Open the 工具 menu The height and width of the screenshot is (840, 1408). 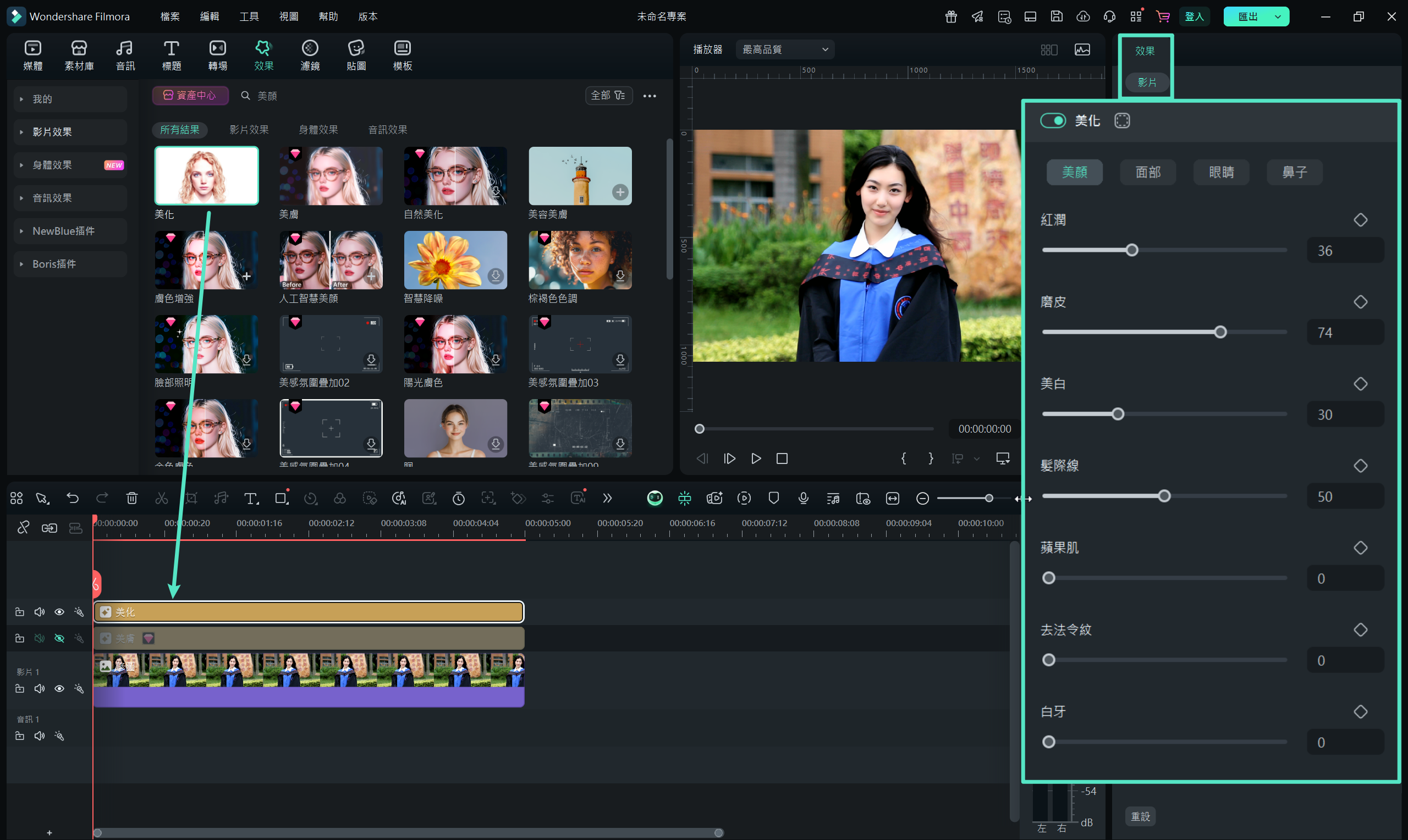pos(249,16)
